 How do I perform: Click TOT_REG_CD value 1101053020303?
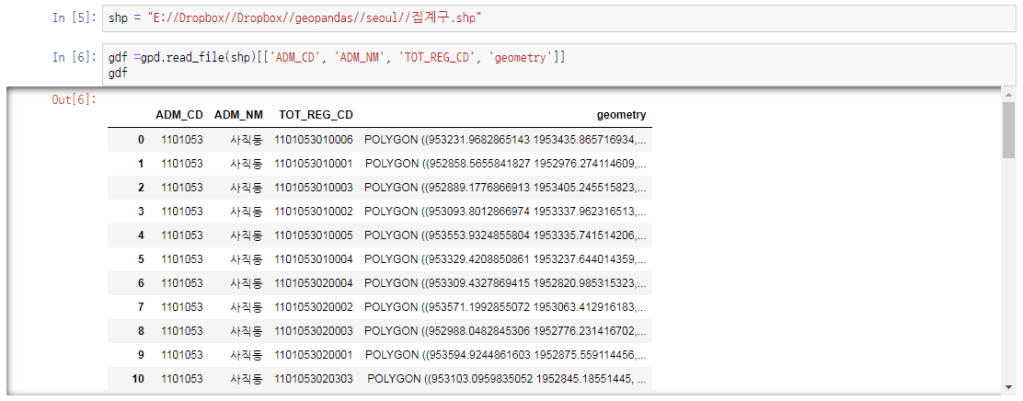pos(314,378)
